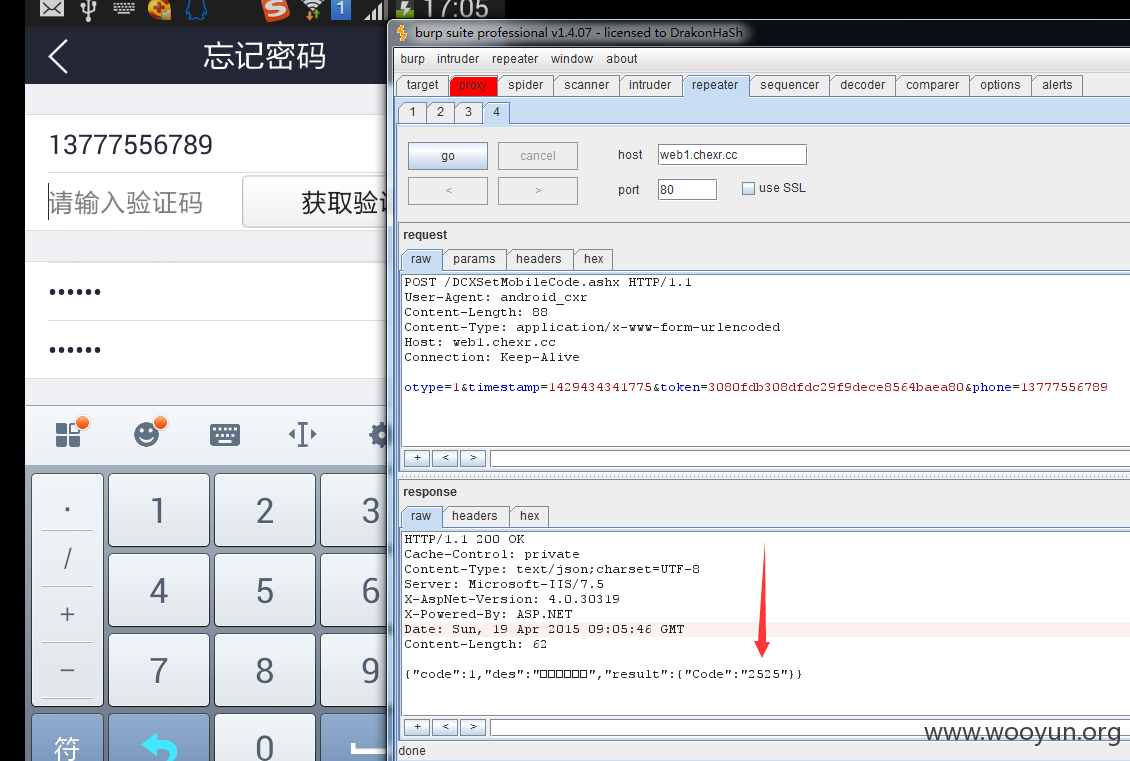
Task: Select repeater request tab 3
Action: [468, 112]
